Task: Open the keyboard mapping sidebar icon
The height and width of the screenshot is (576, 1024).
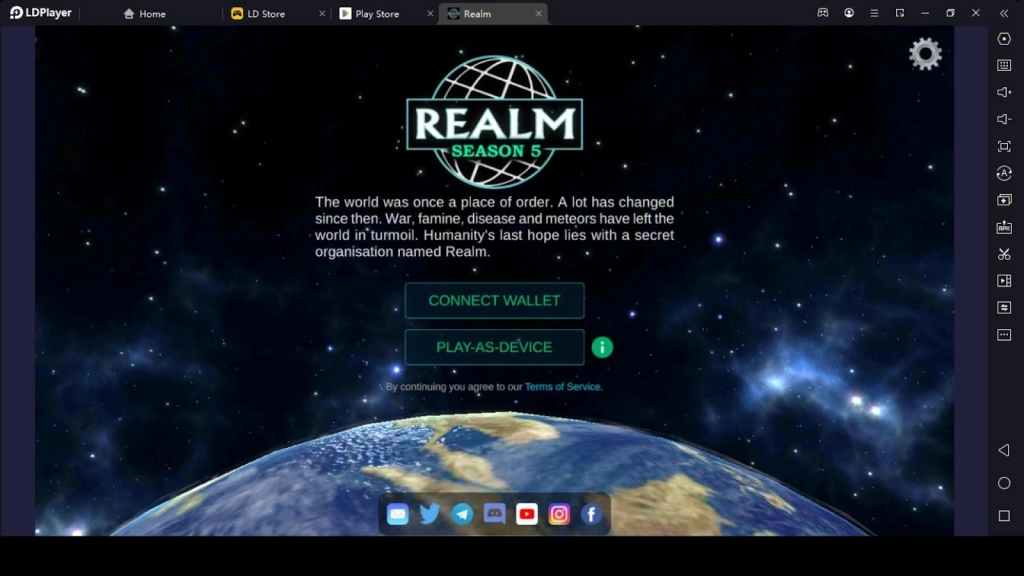Action: [x=1004, y=65]
